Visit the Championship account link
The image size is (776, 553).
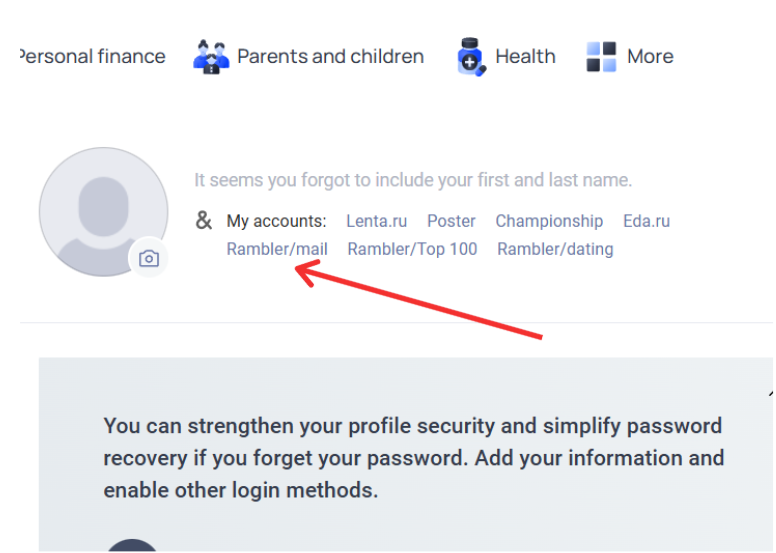click(x=549, y=221)
